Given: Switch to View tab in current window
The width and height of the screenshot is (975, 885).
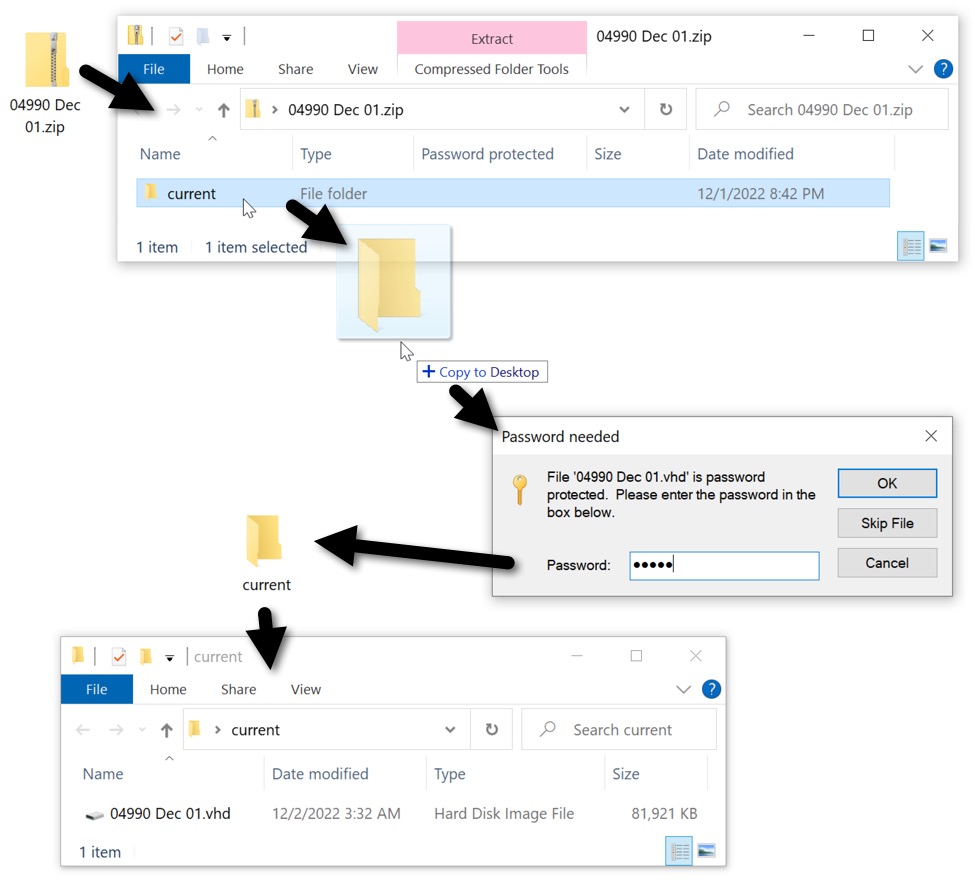Looking at the screenshot, I should (305, 689).
